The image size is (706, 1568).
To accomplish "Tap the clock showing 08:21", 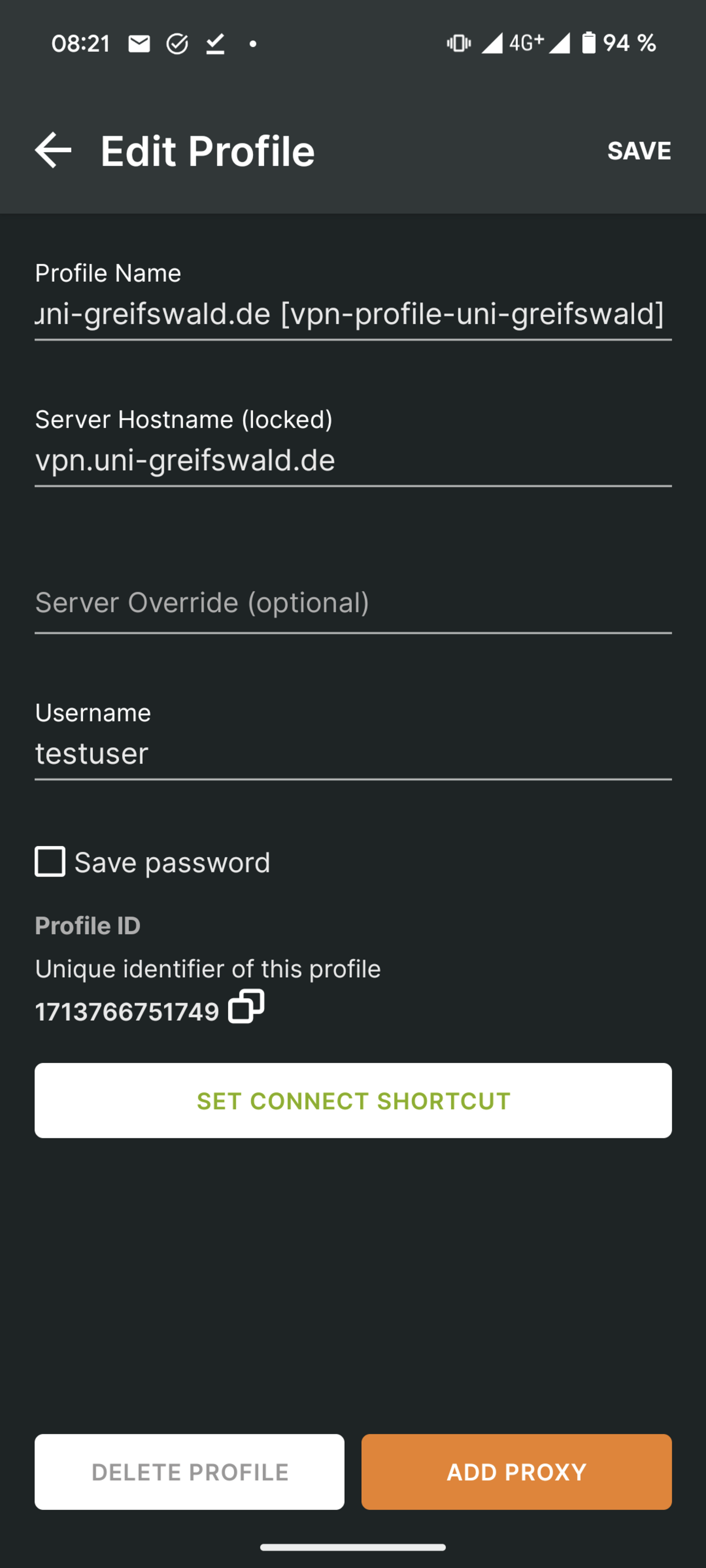I will click(81, 44).
